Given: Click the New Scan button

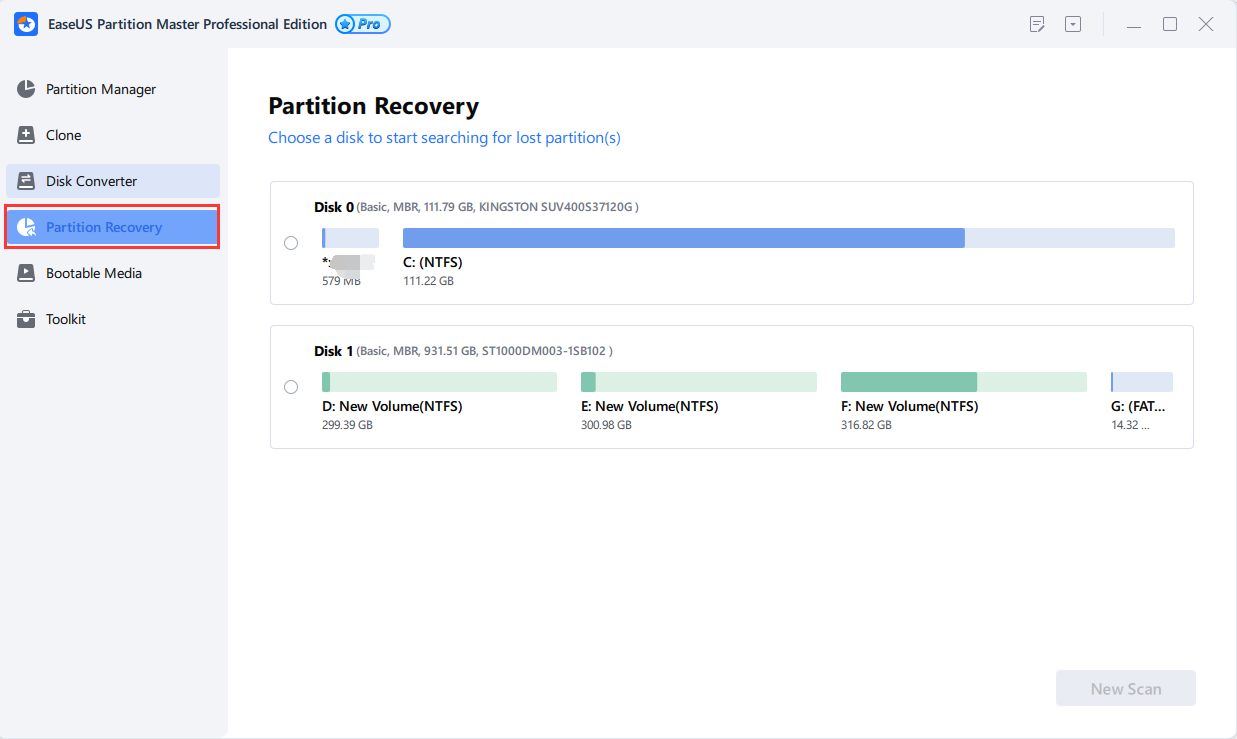Looking at the screenshot, I should pos(1125,688).
